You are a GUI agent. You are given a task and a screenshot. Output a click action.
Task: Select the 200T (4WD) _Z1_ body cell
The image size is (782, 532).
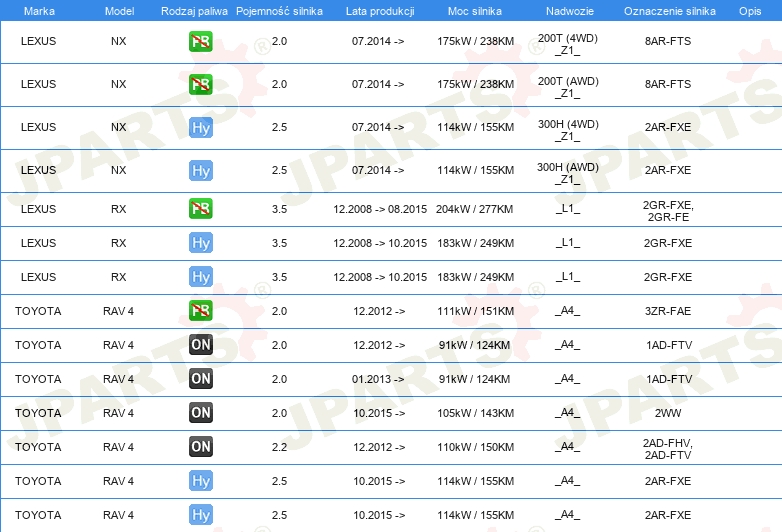[x=568, y=44]
